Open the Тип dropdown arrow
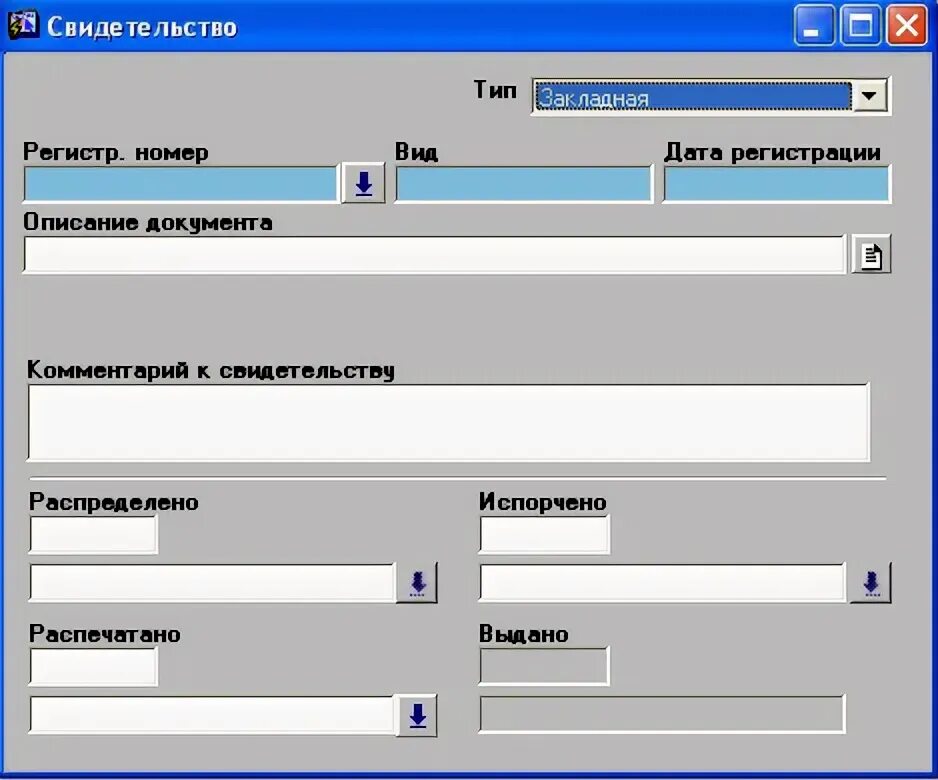Viewport: 938px width, 780px height. coord(869,96)
